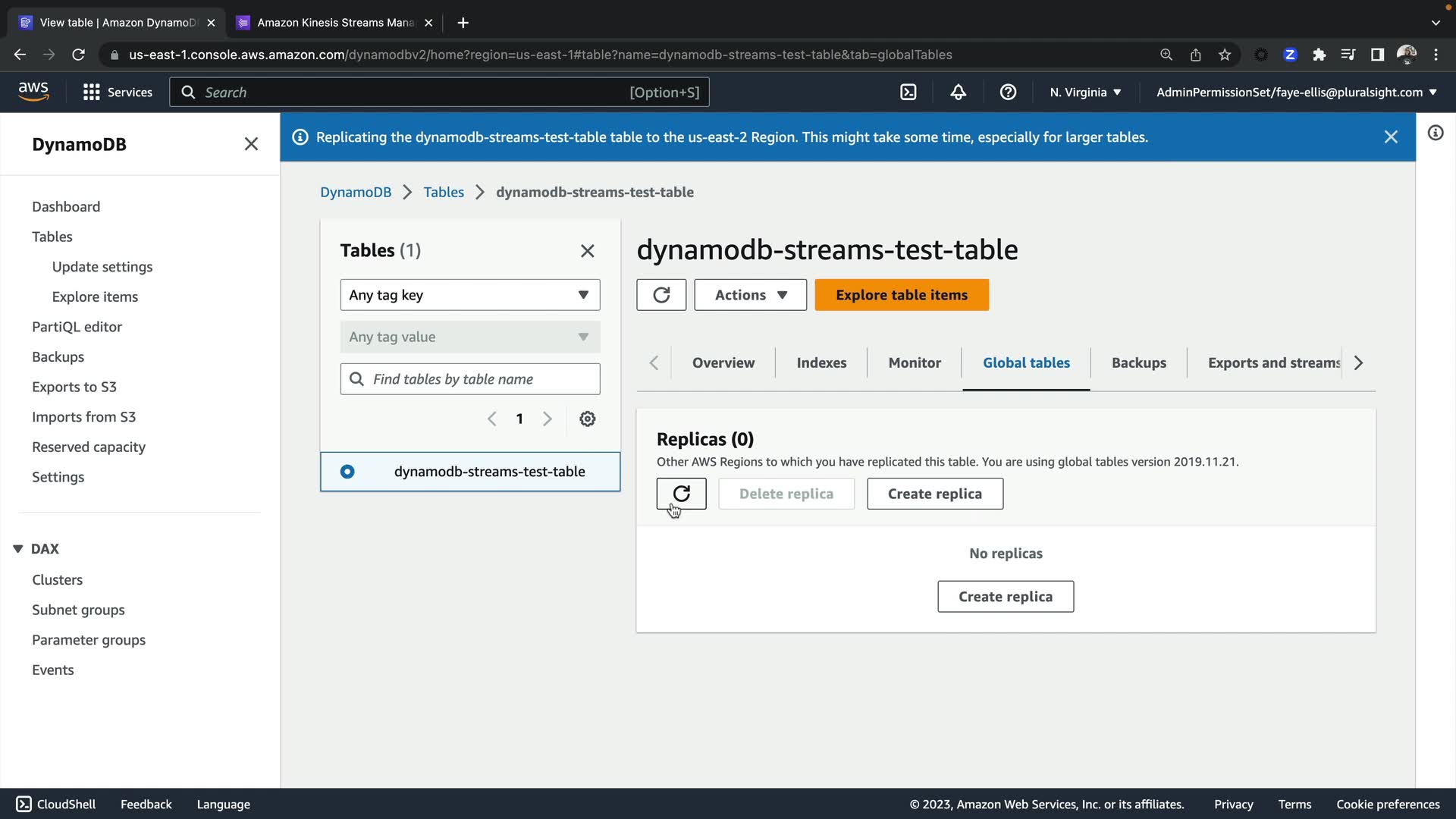Click orange Explore table items button
The image size is (1456, 819).
click(x=901, y=295)
